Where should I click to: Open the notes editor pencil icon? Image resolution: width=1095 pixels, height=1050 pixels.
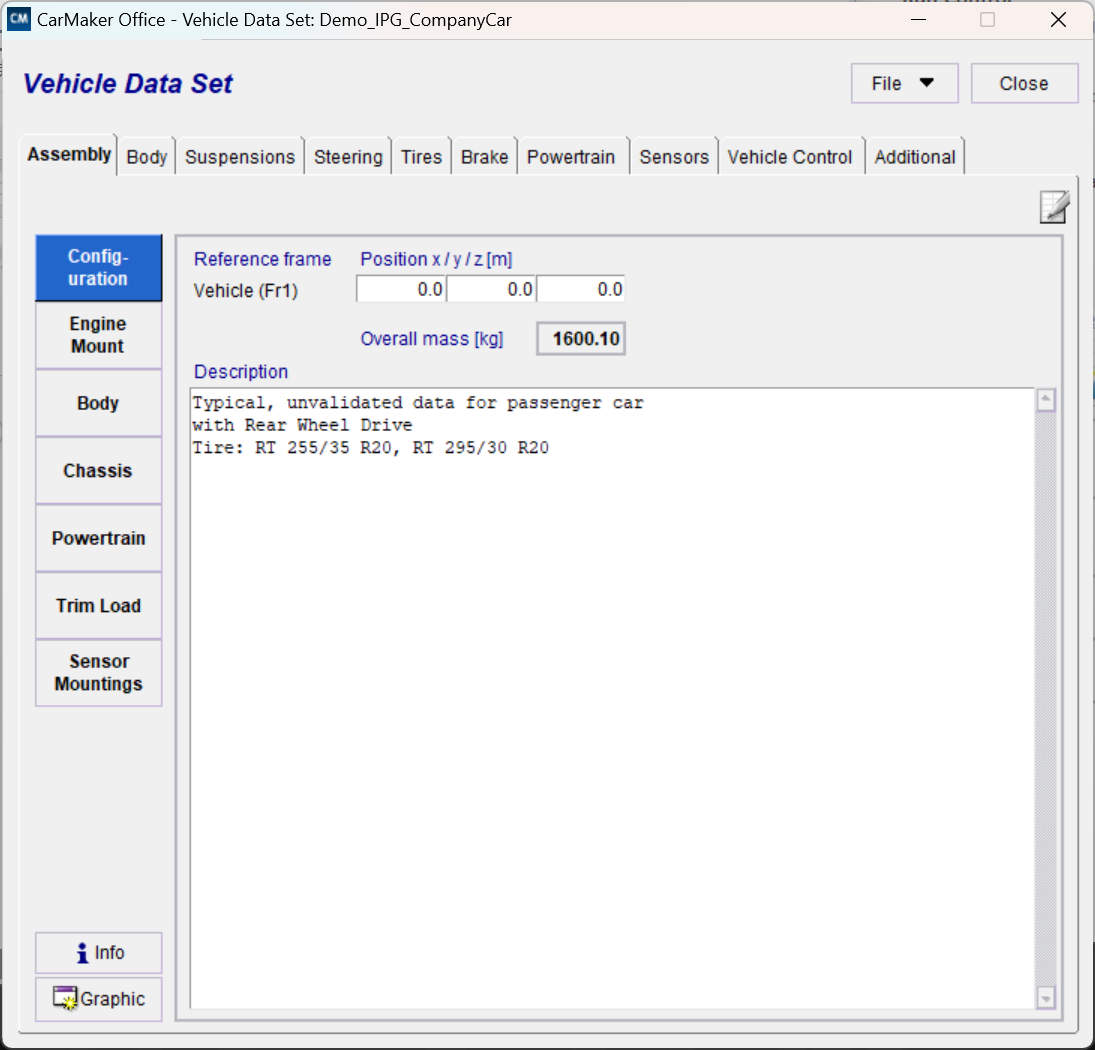tap(1054, 207)
